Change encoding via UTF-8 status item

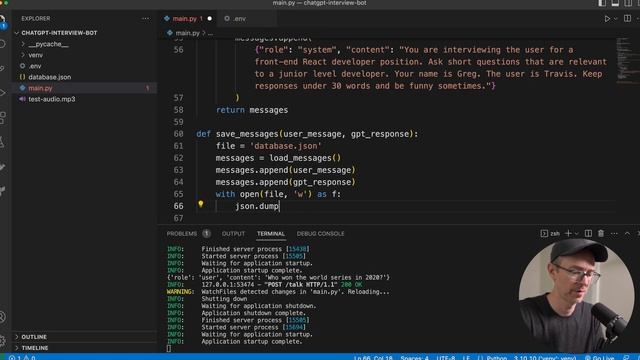click(x=446, y=358)
